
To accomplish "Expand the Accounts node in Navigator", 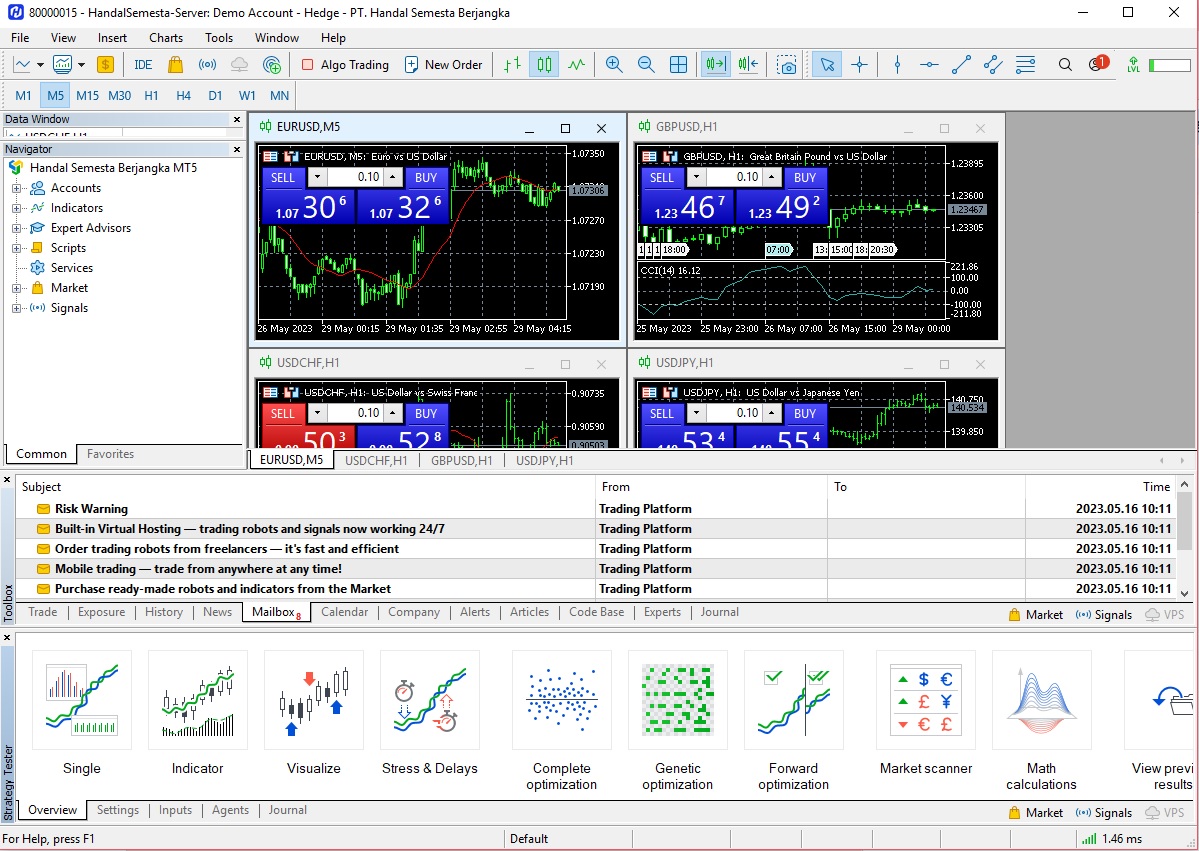I will click(16, 188).
